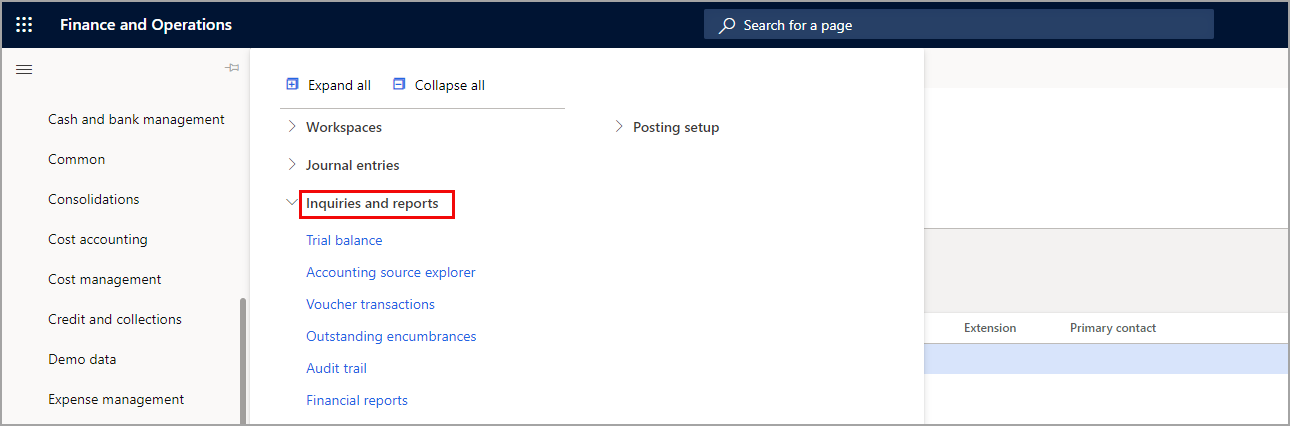
Task: Open Accounting source explorer
Action: coord(391,272)
